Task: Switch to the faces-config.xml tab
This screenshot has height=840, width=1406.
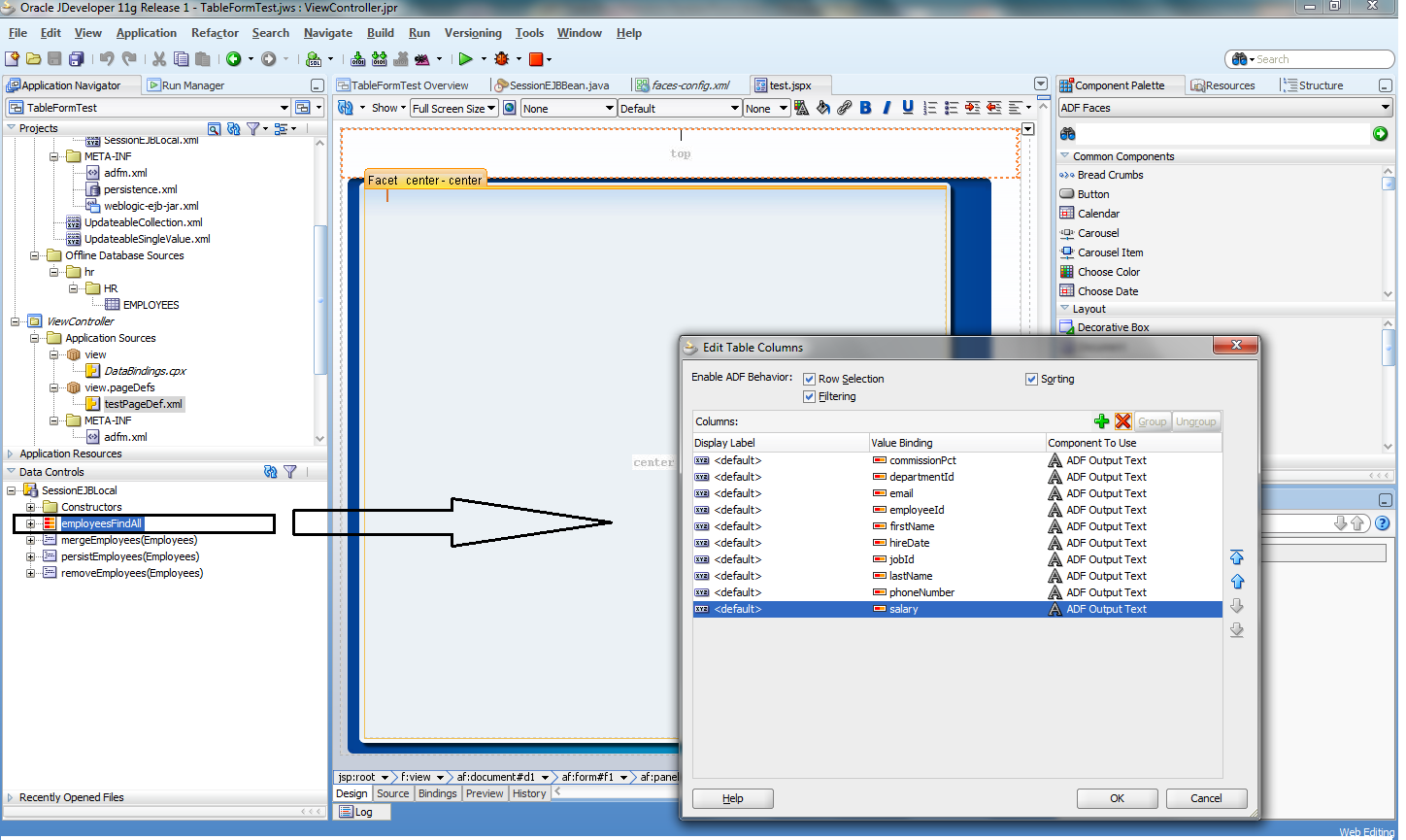Action: (x=689, y=85)
